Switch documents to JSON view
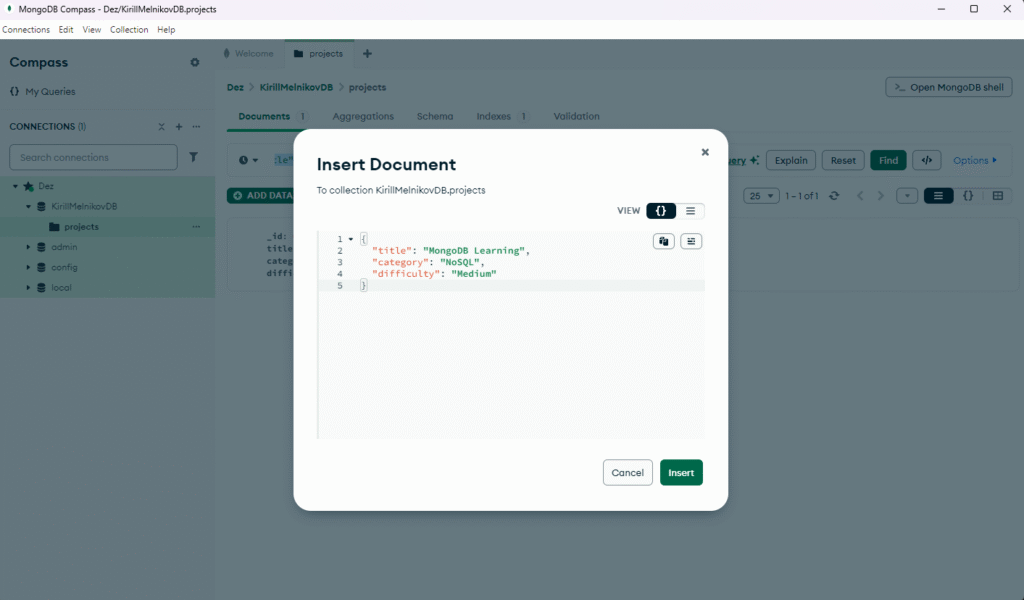 968,196
